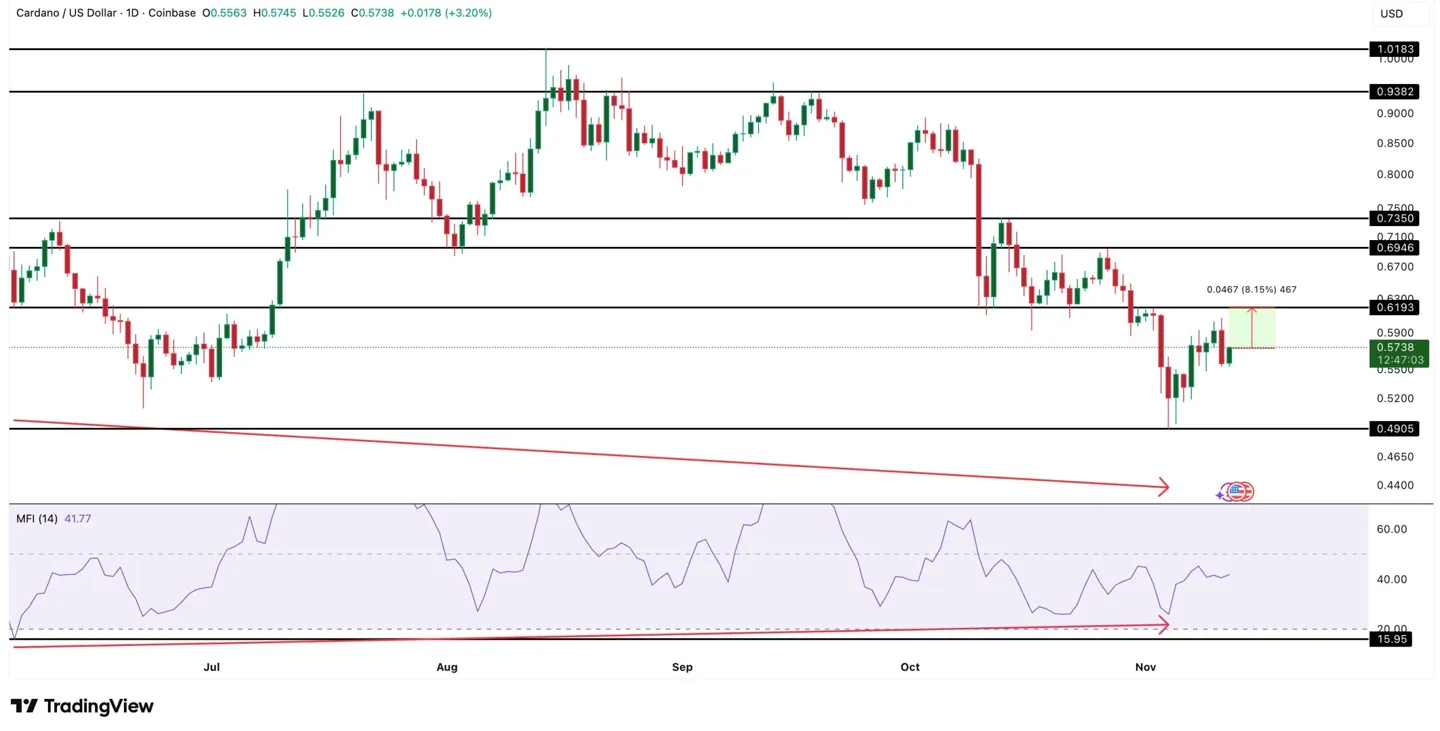Screen dimensions: 1440x731
Task: Click the MFI value 41.77
Action: (79, 518)
